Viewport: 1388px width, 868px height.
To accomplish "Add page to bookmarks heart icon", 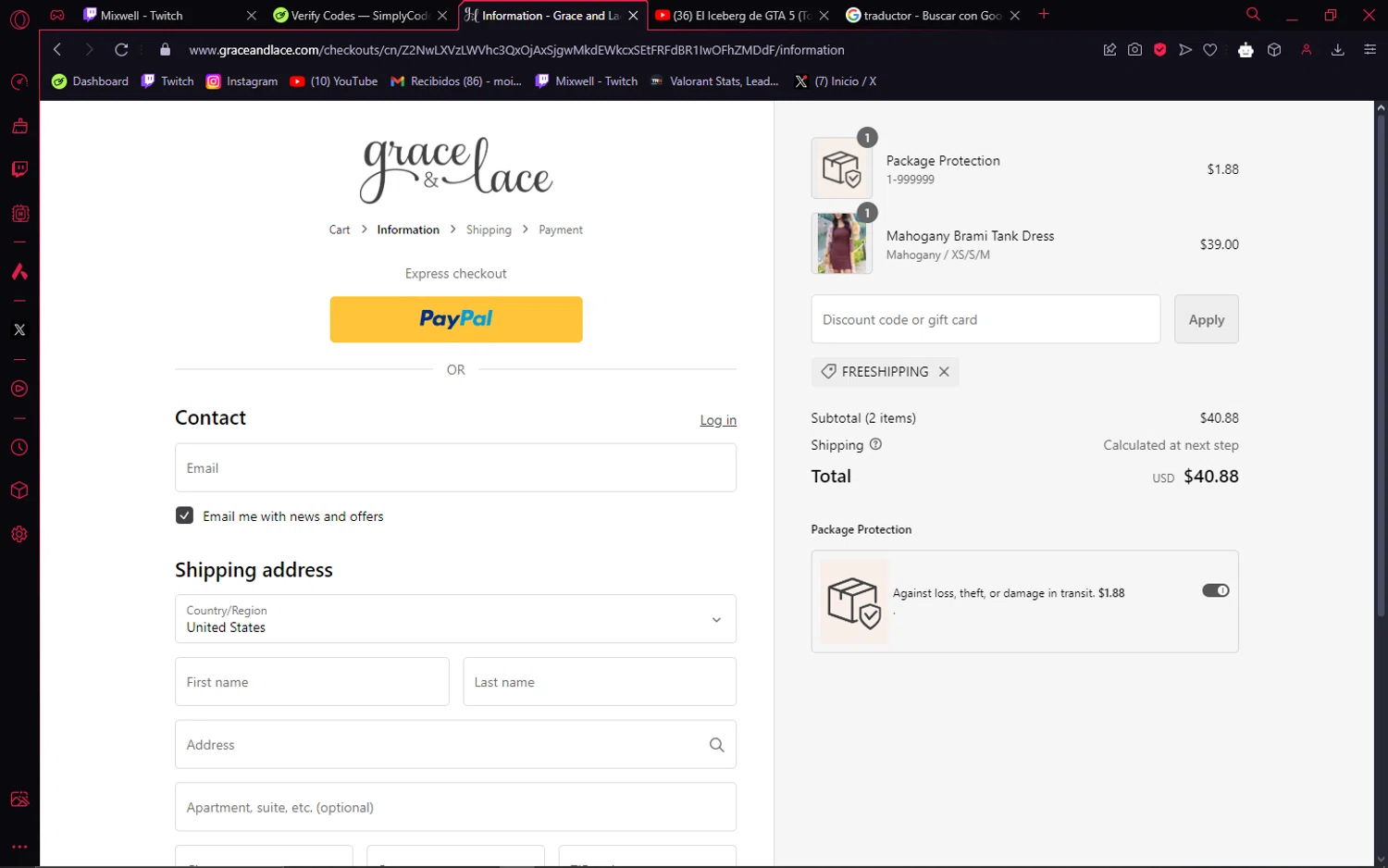I will coord(1210,50).
